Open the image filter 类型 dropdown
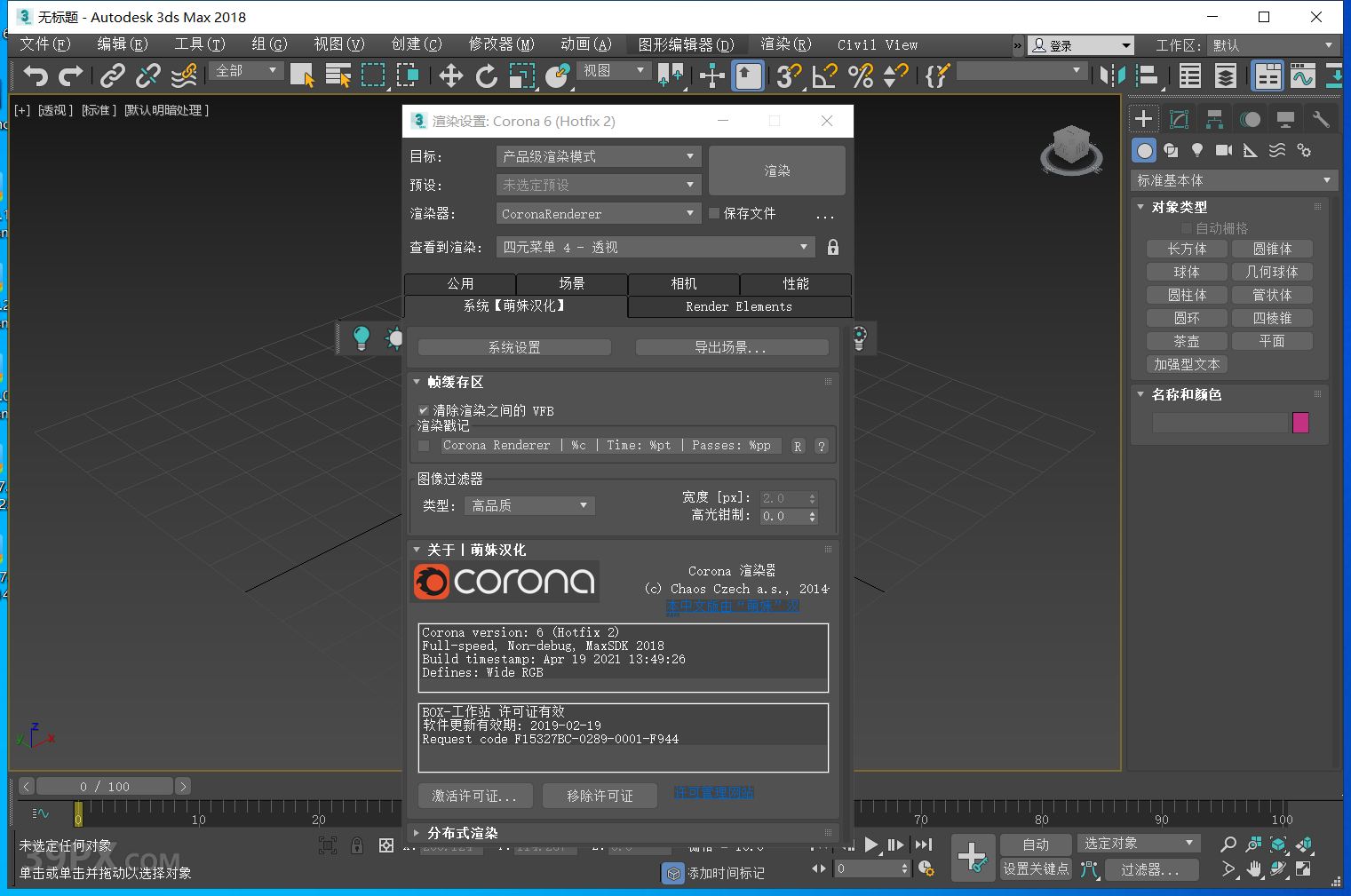 click(x=528, y=504)
